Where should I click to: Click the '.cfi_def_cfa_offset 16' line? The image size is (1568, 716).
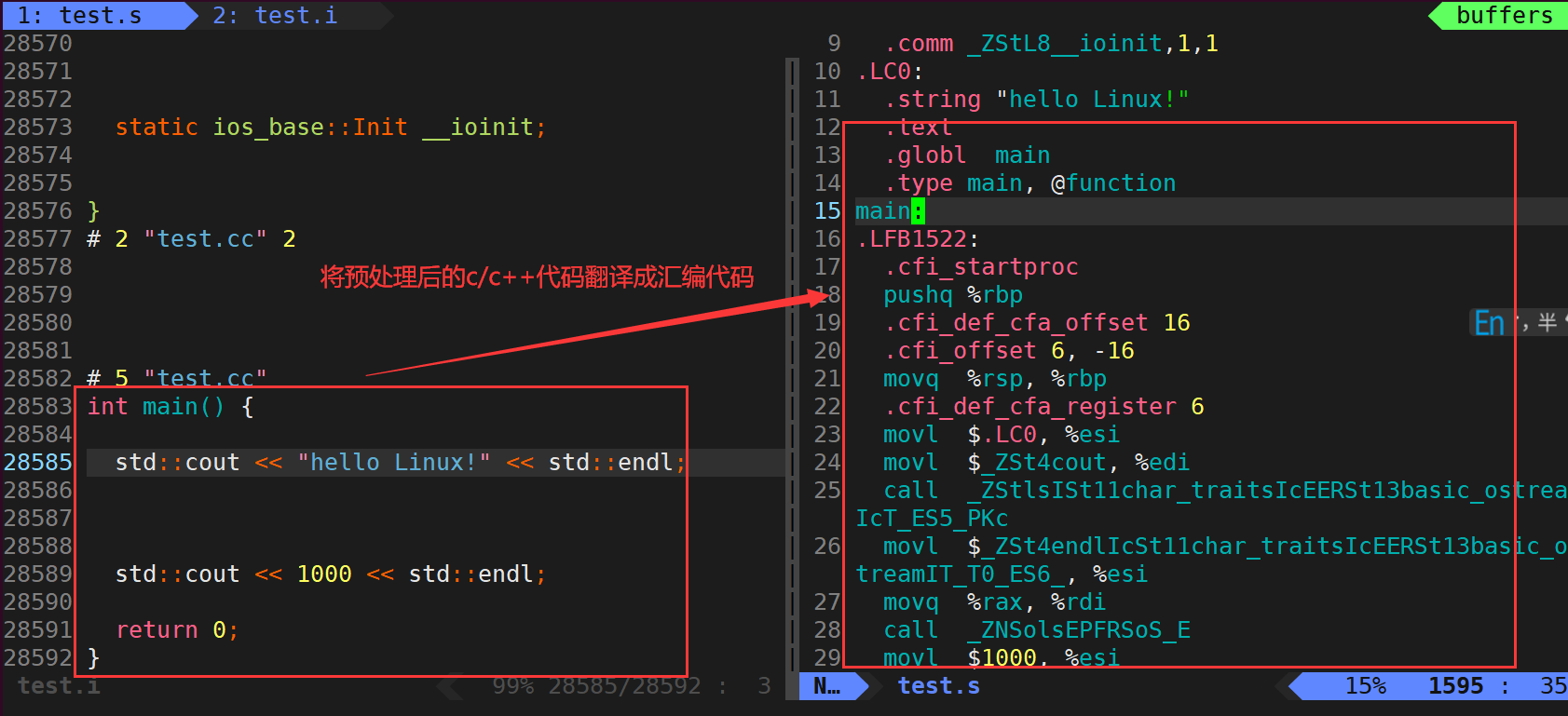1037,323
